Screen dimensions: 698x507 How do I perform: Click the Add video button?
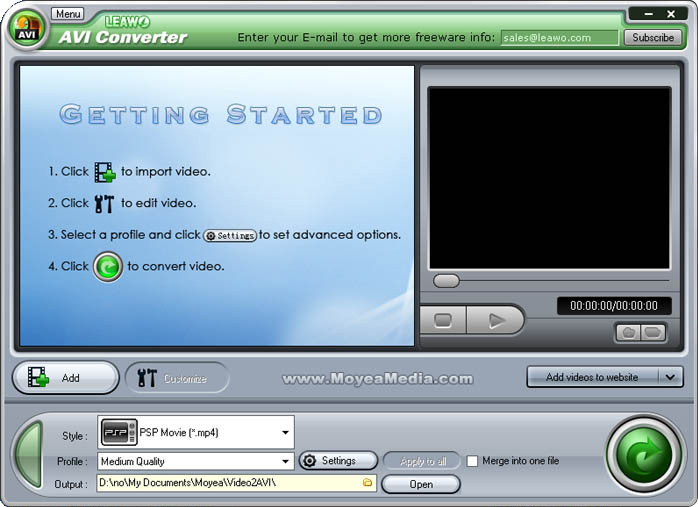pos(66,378)
